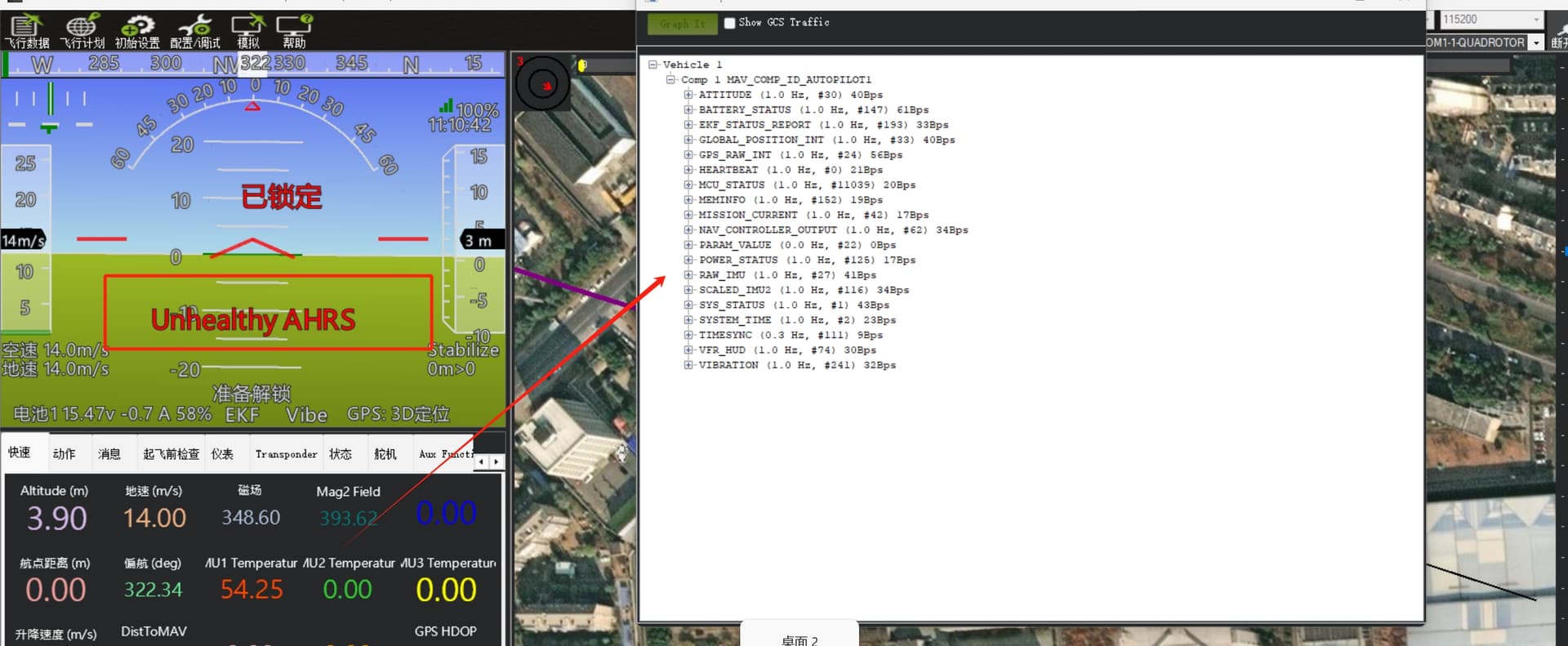
Task: Open the 模拟 (Simulation) screen
Action: (x=248, y=32)
